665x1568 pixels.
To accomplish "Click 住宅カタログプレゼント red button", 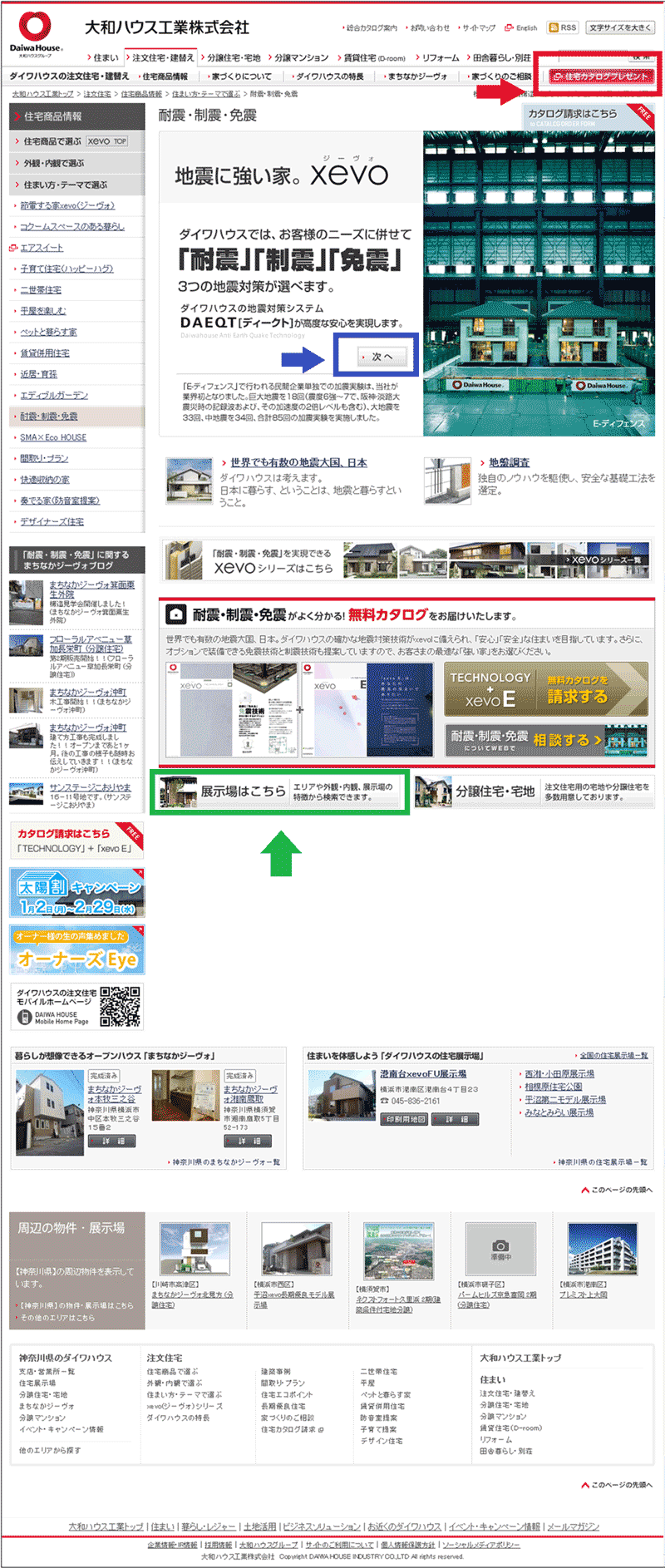I will click(x=603, y=76).
